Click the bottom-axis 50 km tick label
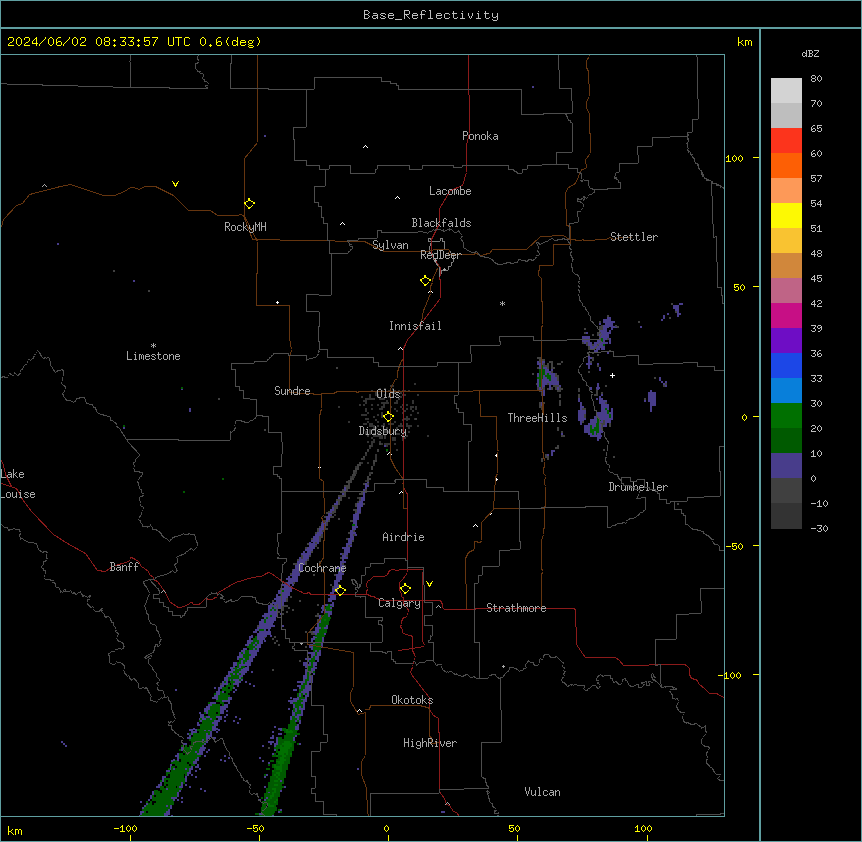Screen dimensions: 862x842 coord(514,828)
